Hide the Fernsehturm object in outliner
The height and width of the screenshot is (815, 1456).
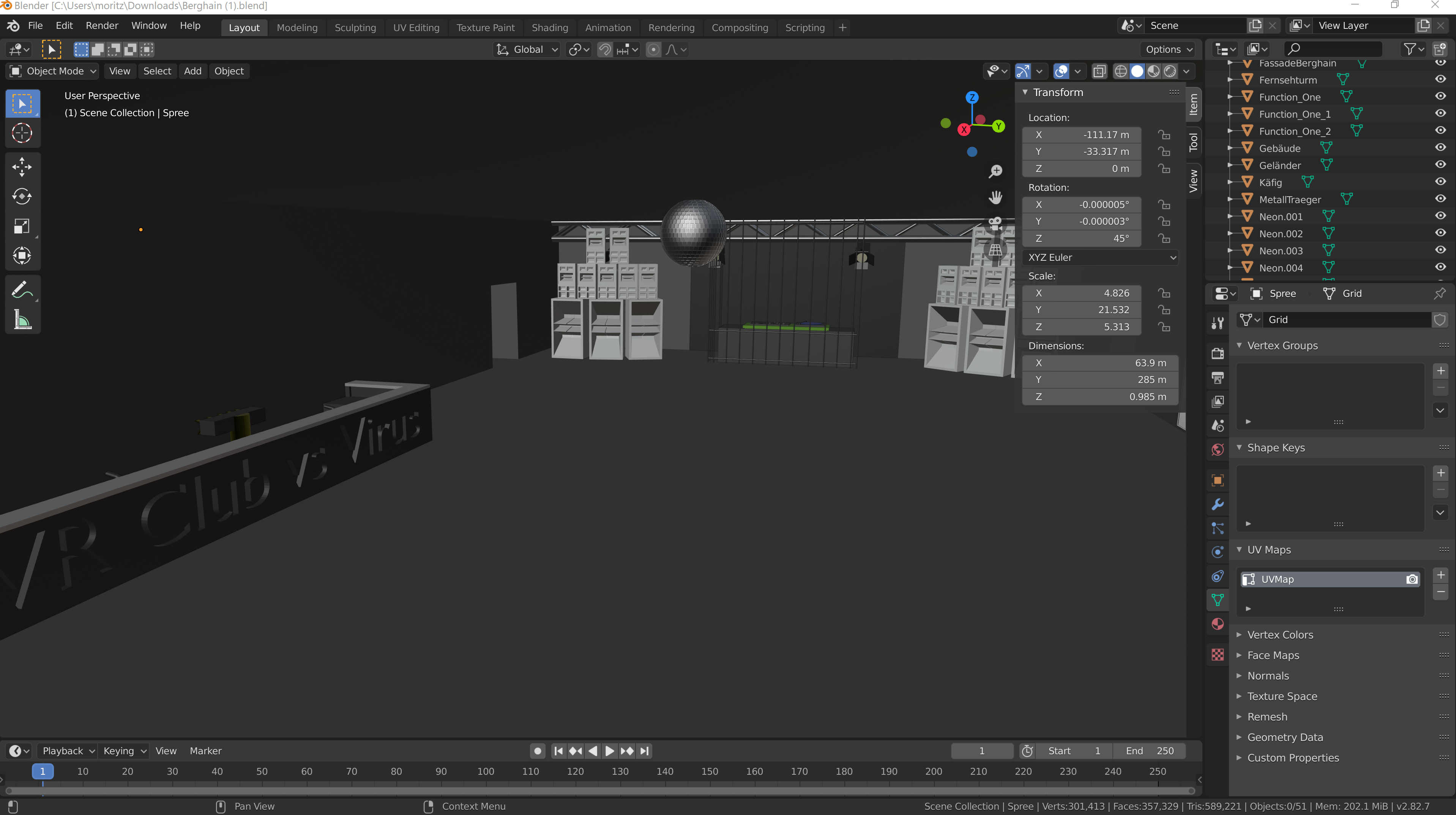pos(1440,80)
